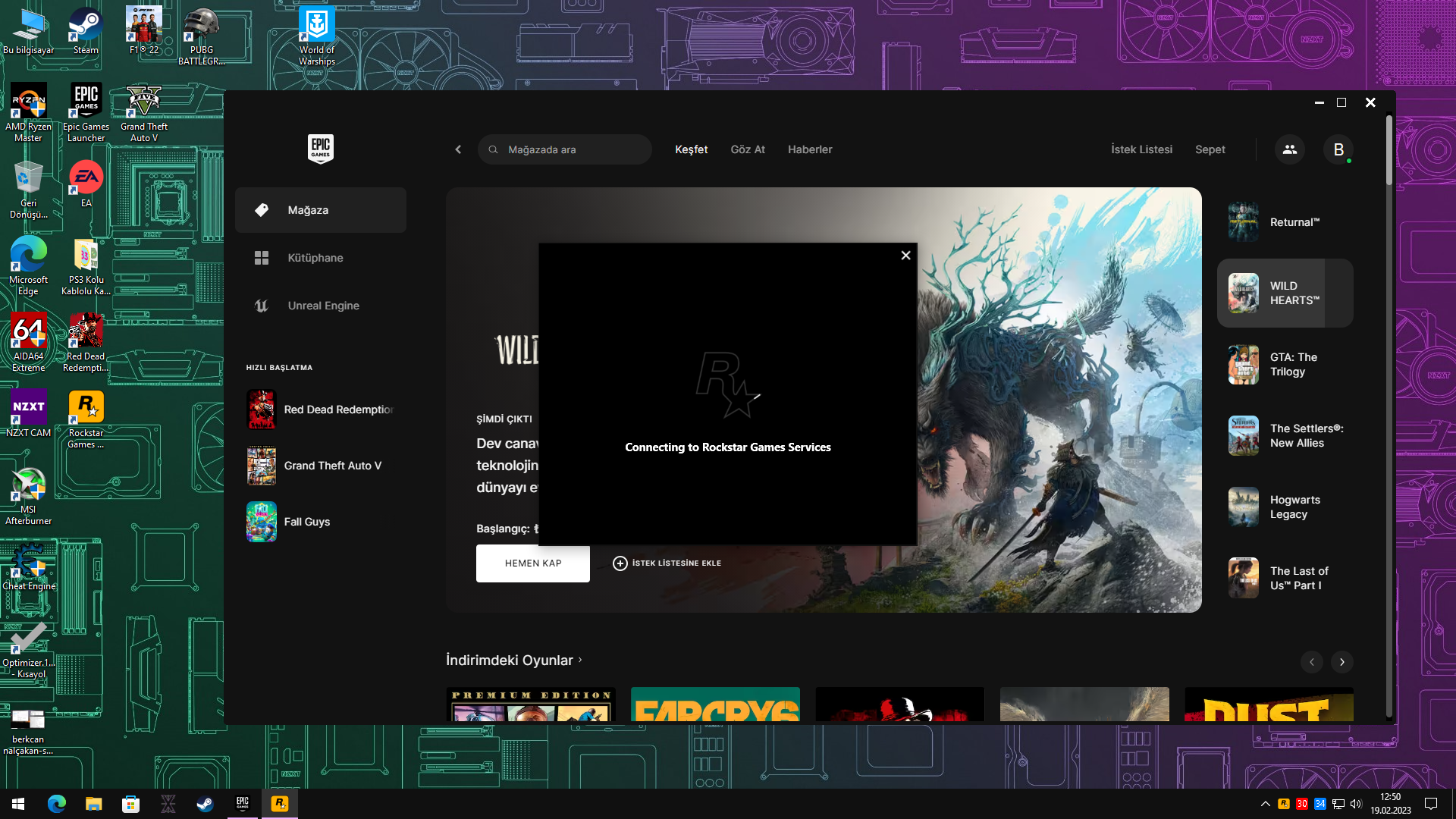Show hidden system tray icons chevron
The image size is (1456, 819).
click(x=1265, y=804)
